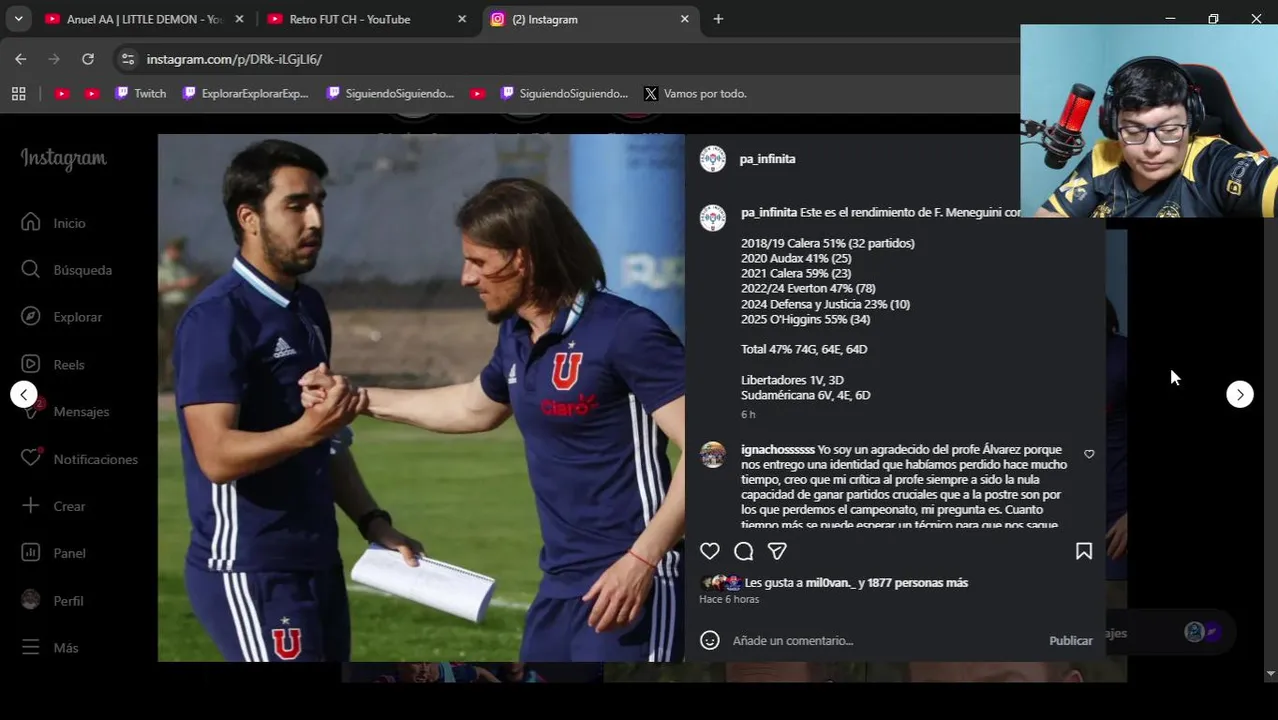
Task: View the 1877 personas más likes list
Action: pos(917,582)
